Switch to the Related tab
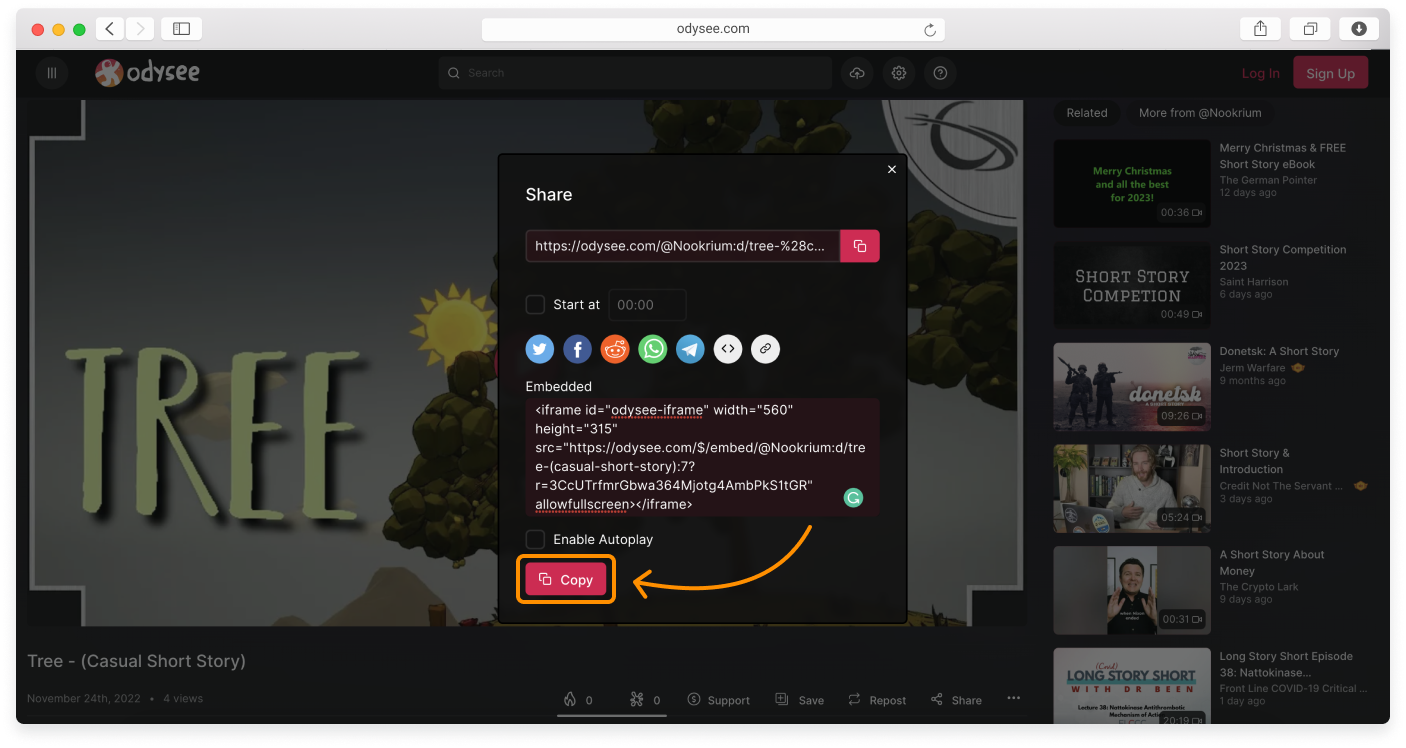 coord(1087,112)
